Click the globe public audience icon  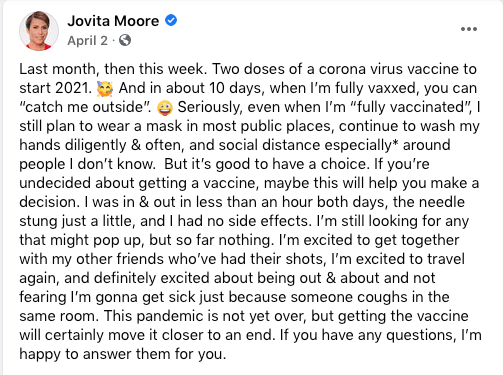(x=125, y=40)
